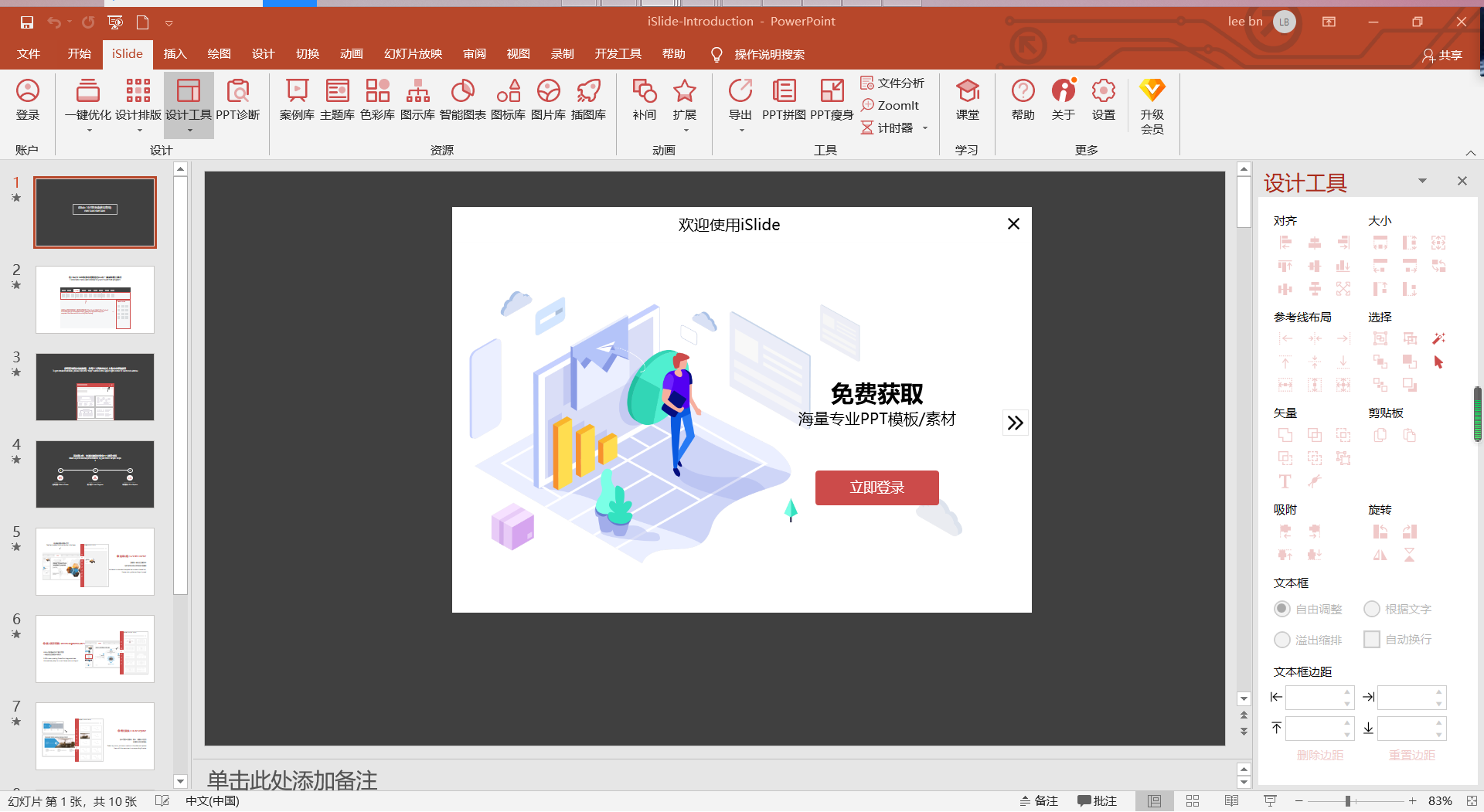Viewport: 1484px width, 812px height.
Task: Open the 设计工具 pane options arrow
Action: click(1422, 181)
